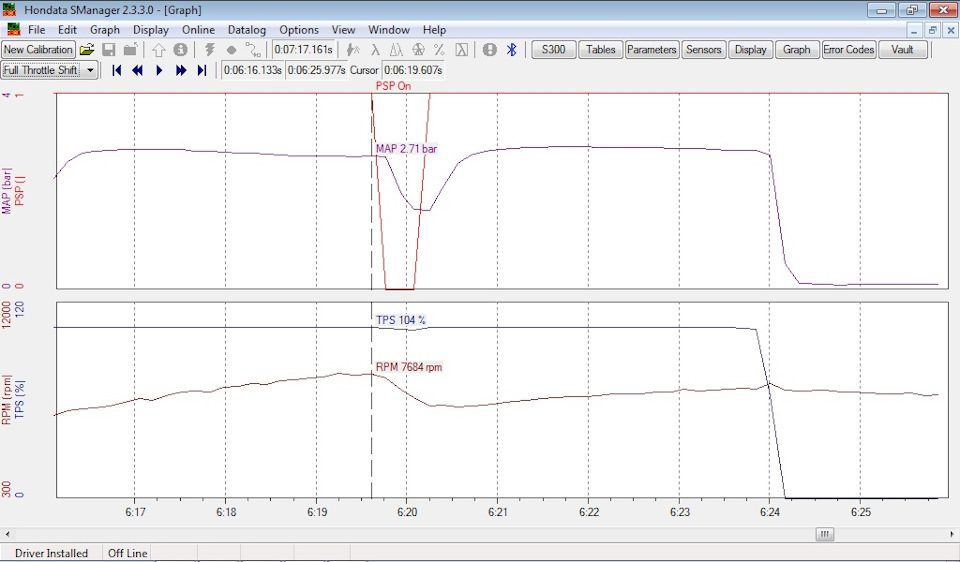Viewport: 960px width, 562px height.
Task: Click the MAP 2.71 bar label
Action: [x=407, y=149]
